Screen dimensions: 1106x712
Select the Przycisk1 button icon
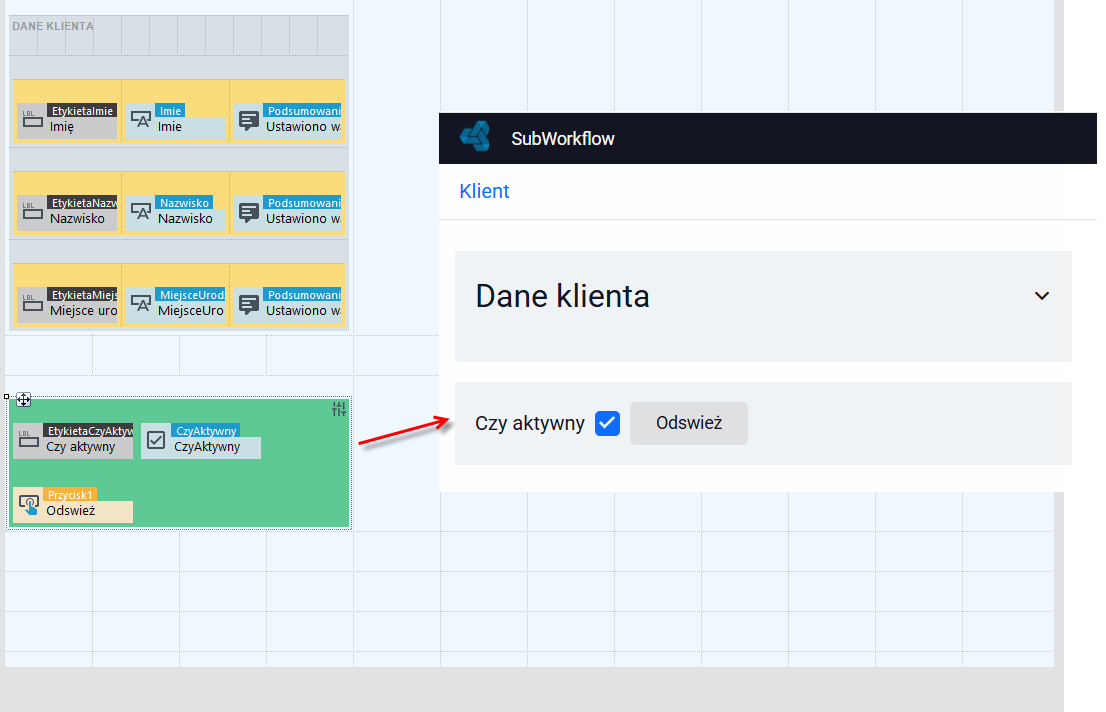coord(29,505)
